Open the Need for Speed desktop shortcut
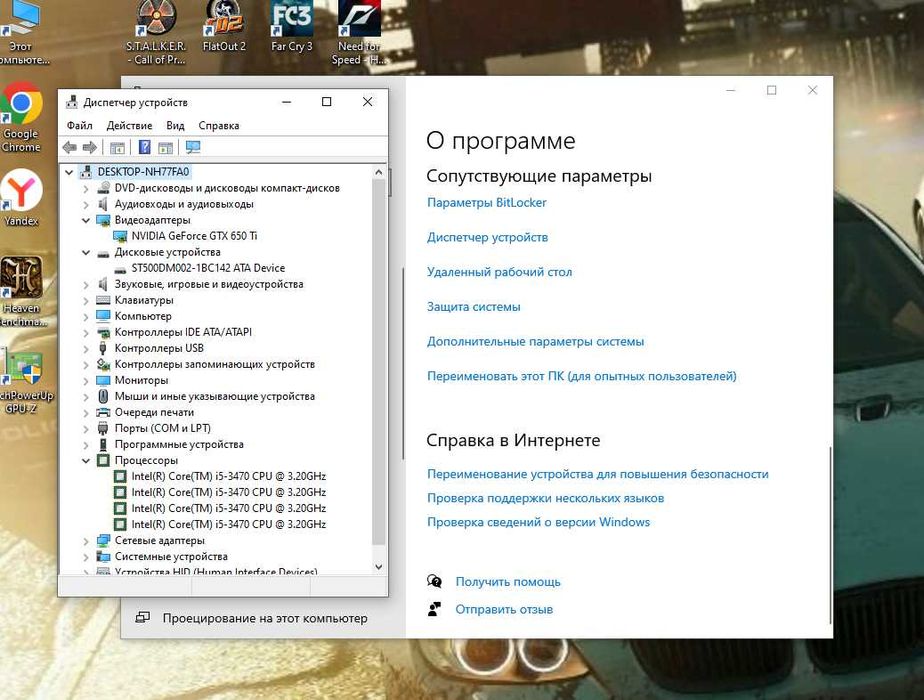The image size is (924, 700). tap(359, 32)
